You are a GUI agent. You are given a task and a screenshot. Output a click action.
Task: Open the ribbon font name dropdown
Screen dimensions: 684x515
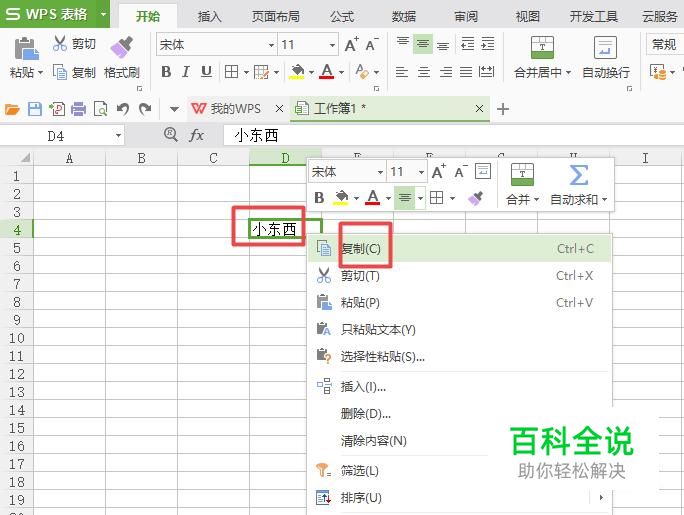pos(271,45)
